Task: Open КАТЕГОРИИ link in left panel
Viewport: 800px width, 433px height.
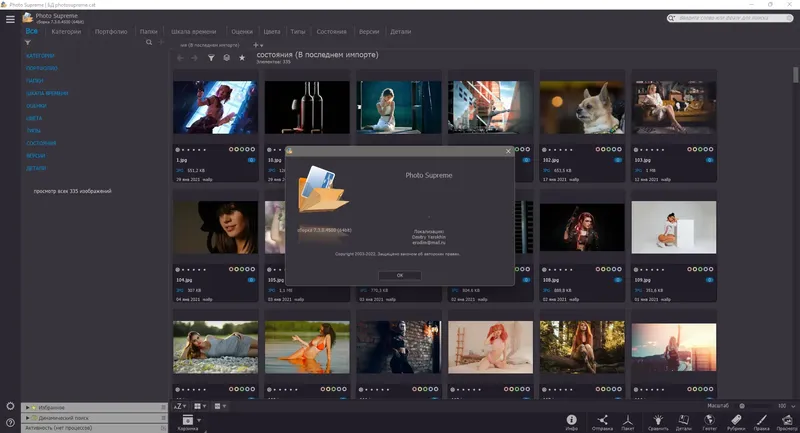Action: (x=40, y=56)
